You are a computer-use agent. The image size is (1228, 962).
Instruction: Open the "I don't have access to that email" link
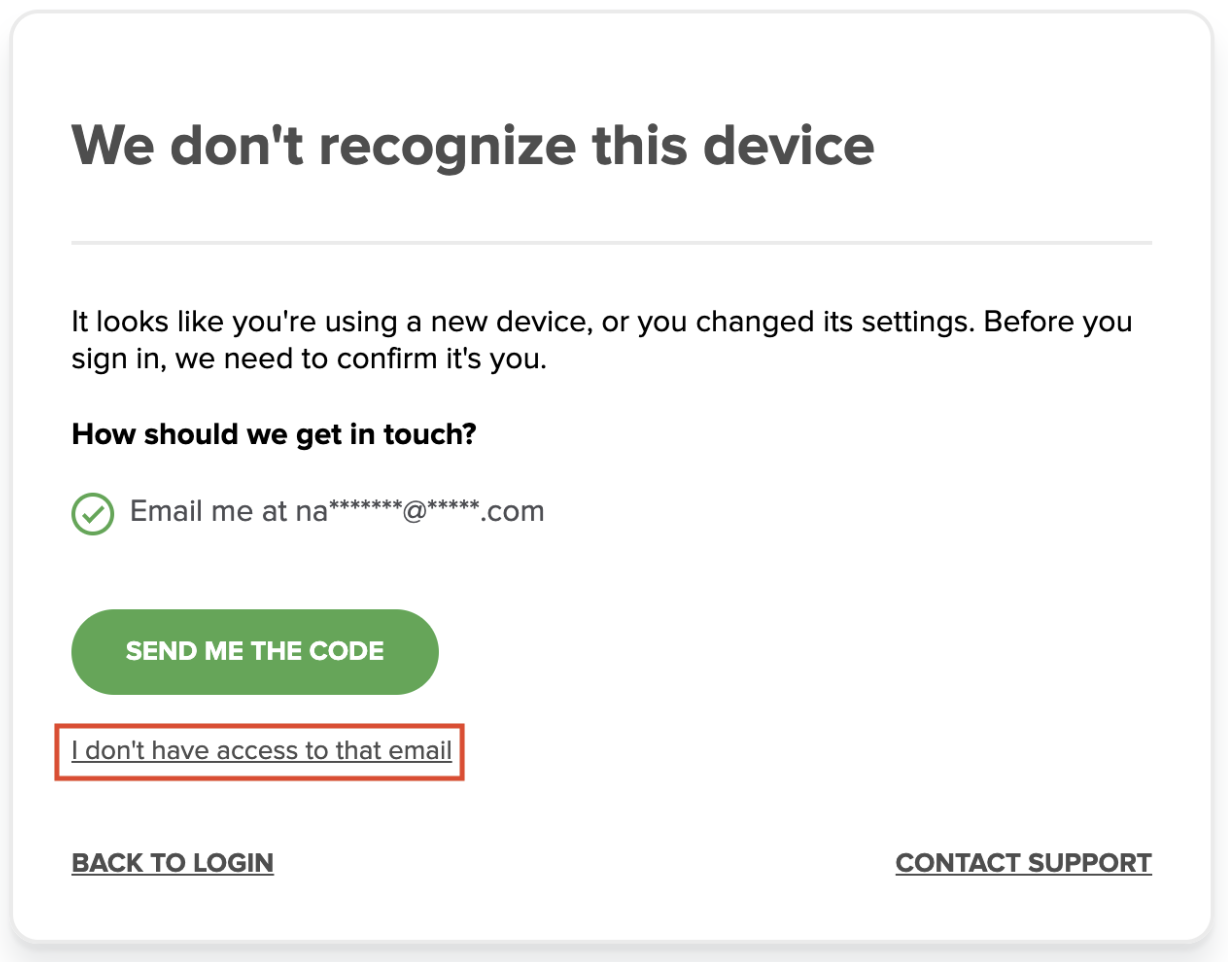(x=262, y=749)
